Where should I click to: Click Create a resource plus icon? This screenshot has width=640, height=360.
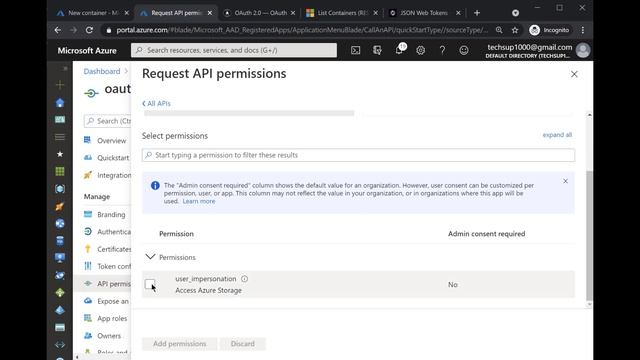click(60, 85)
